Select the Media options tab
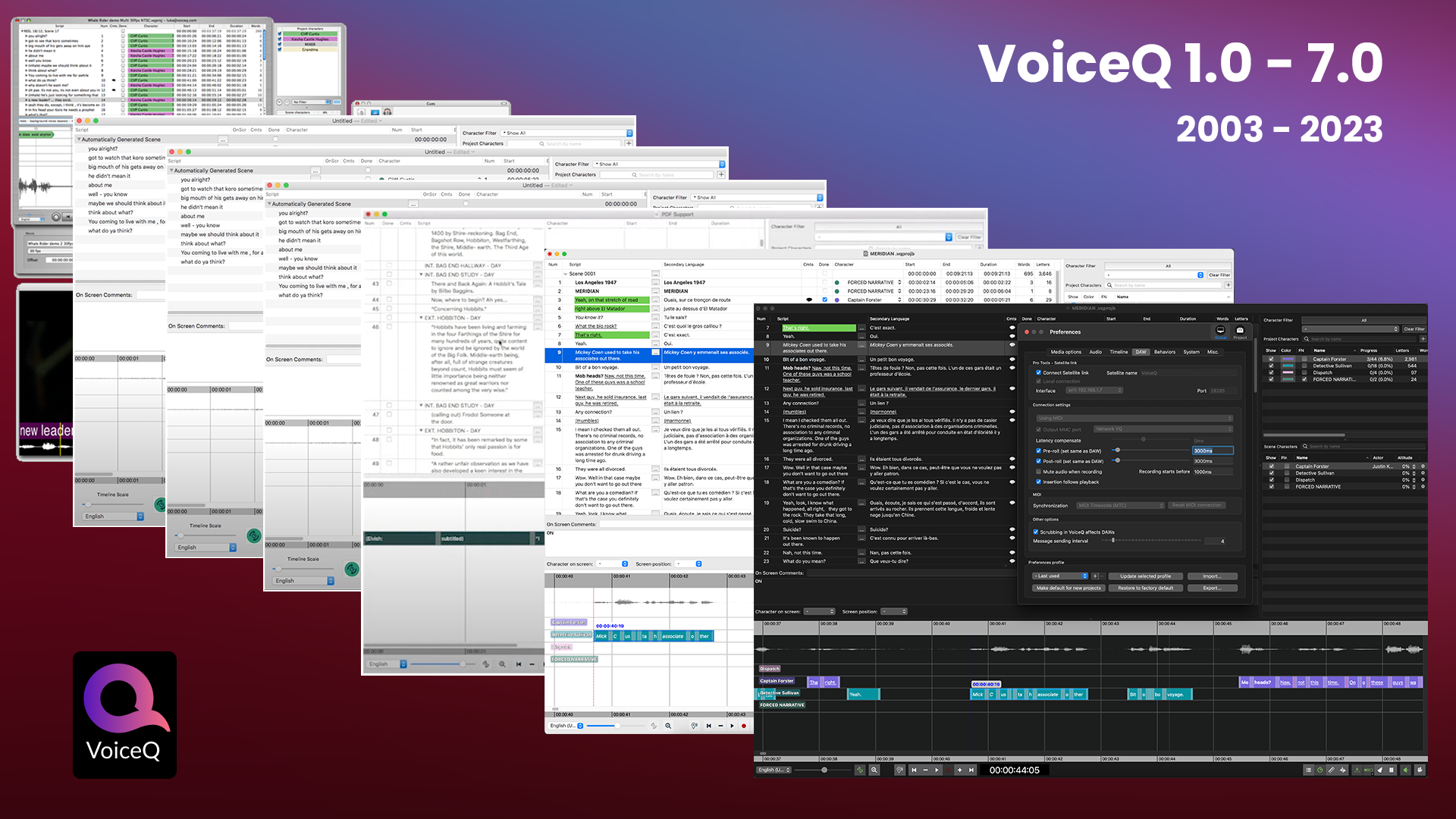This screenshot has height=819, width=1456. tap(1065, 352)
